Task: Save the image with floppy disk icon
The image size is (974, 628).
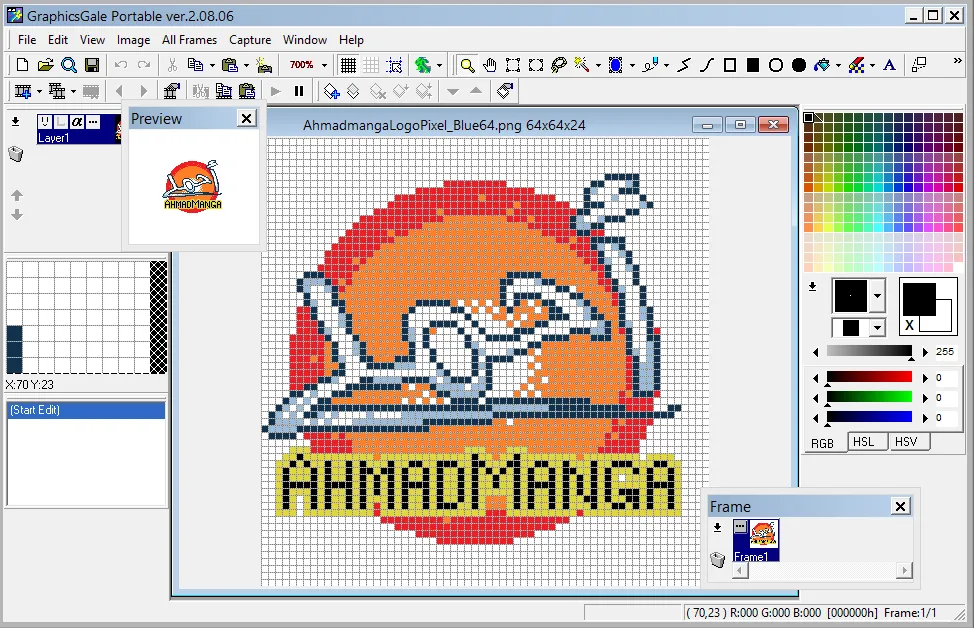Action: point(92,65)
